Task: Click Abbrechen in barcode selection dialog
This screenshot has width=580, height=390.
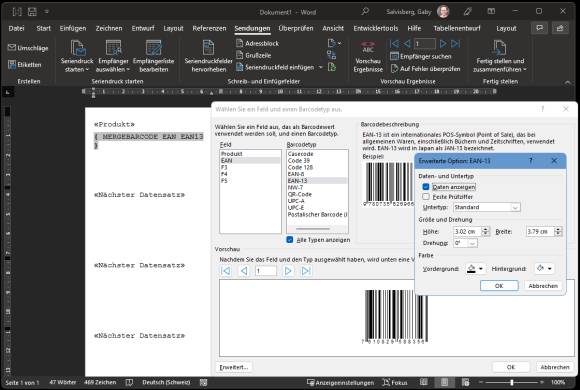Action: tap(554, 367)
